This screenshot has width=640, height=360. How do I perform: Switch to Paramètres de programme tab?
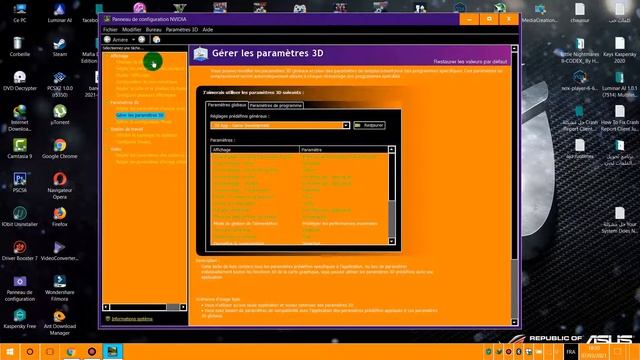click(276, 105)
